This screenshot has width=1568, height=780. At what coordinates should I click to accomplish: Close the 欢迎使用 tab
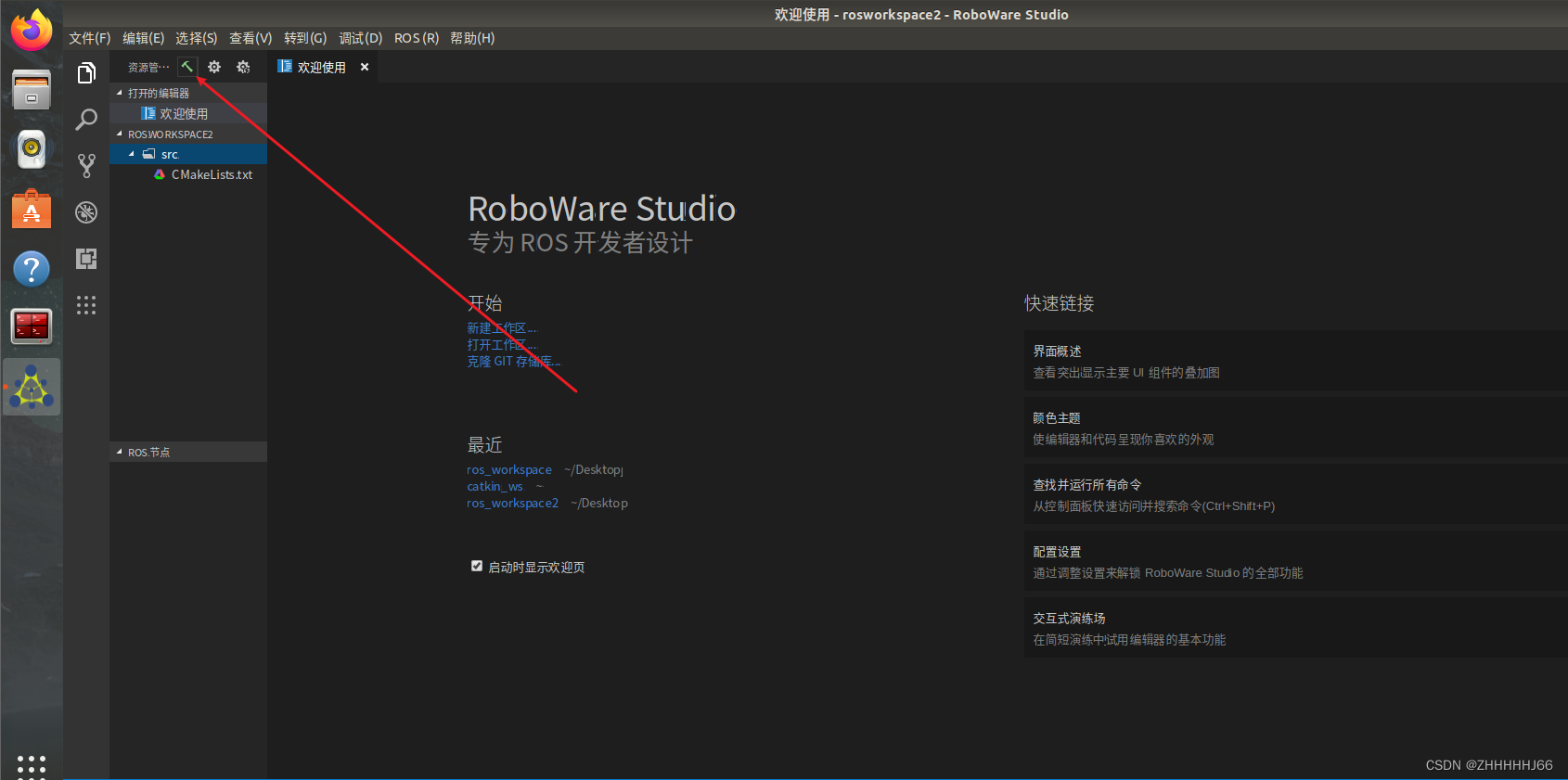click(x=365, y=67)
